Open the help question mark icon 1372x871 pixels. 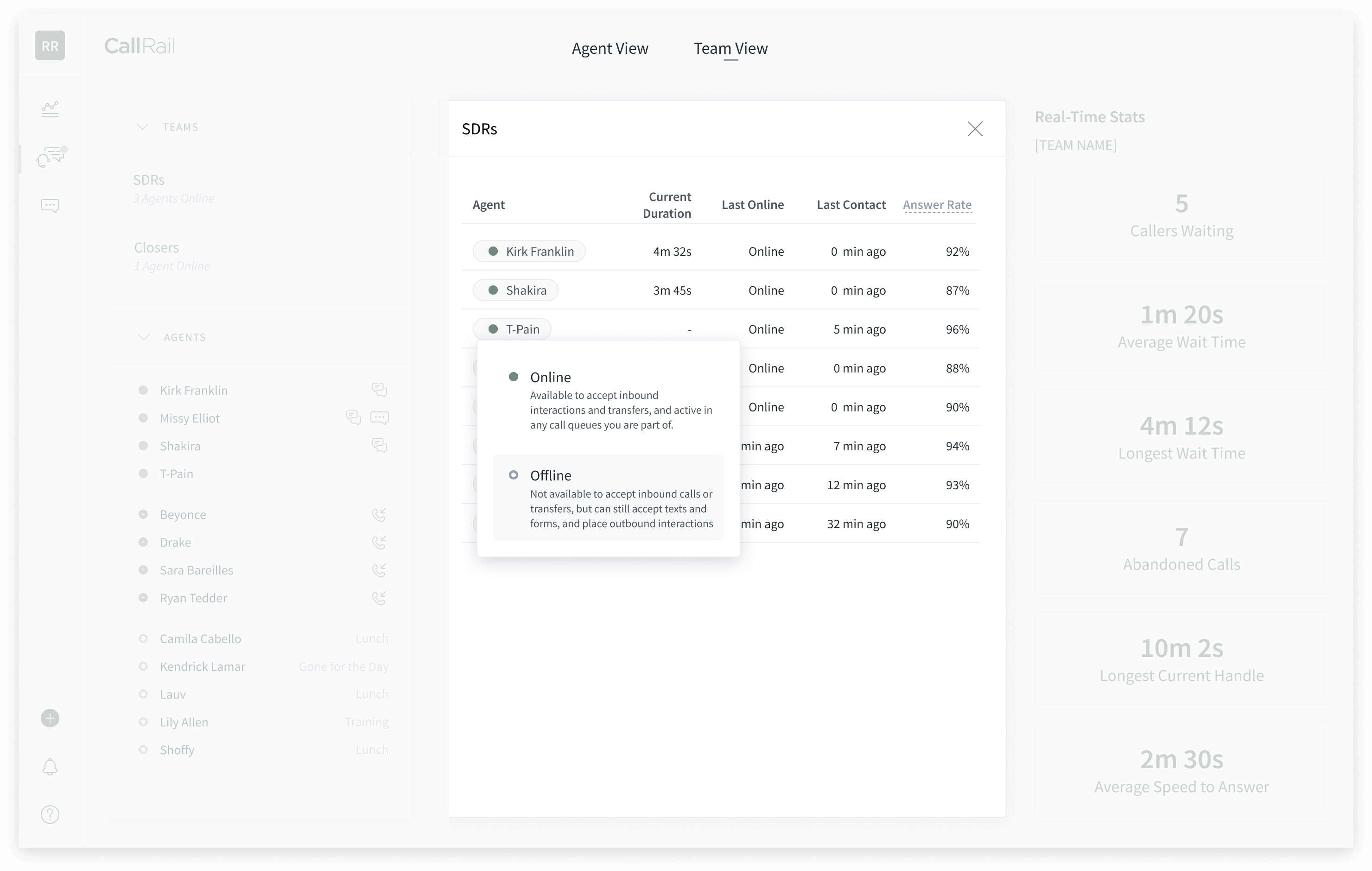pyautogui.click(x=50, y=814)
